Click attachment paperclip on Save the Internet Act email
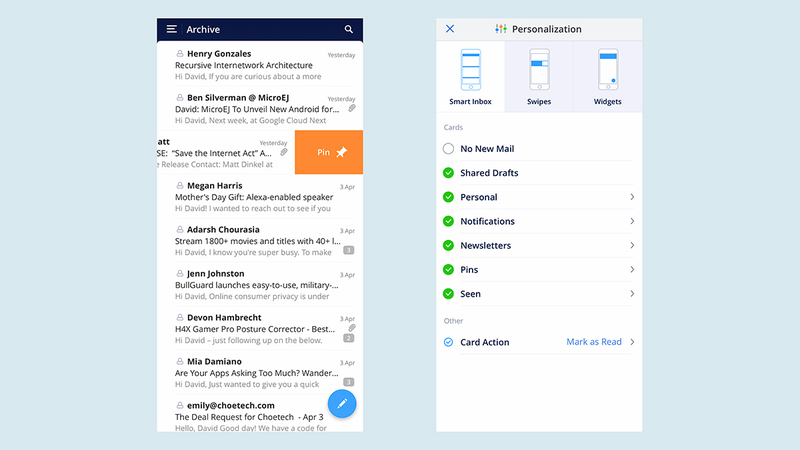Image resolution: width=800 pixels, height=450 pixels. [284, 153]
